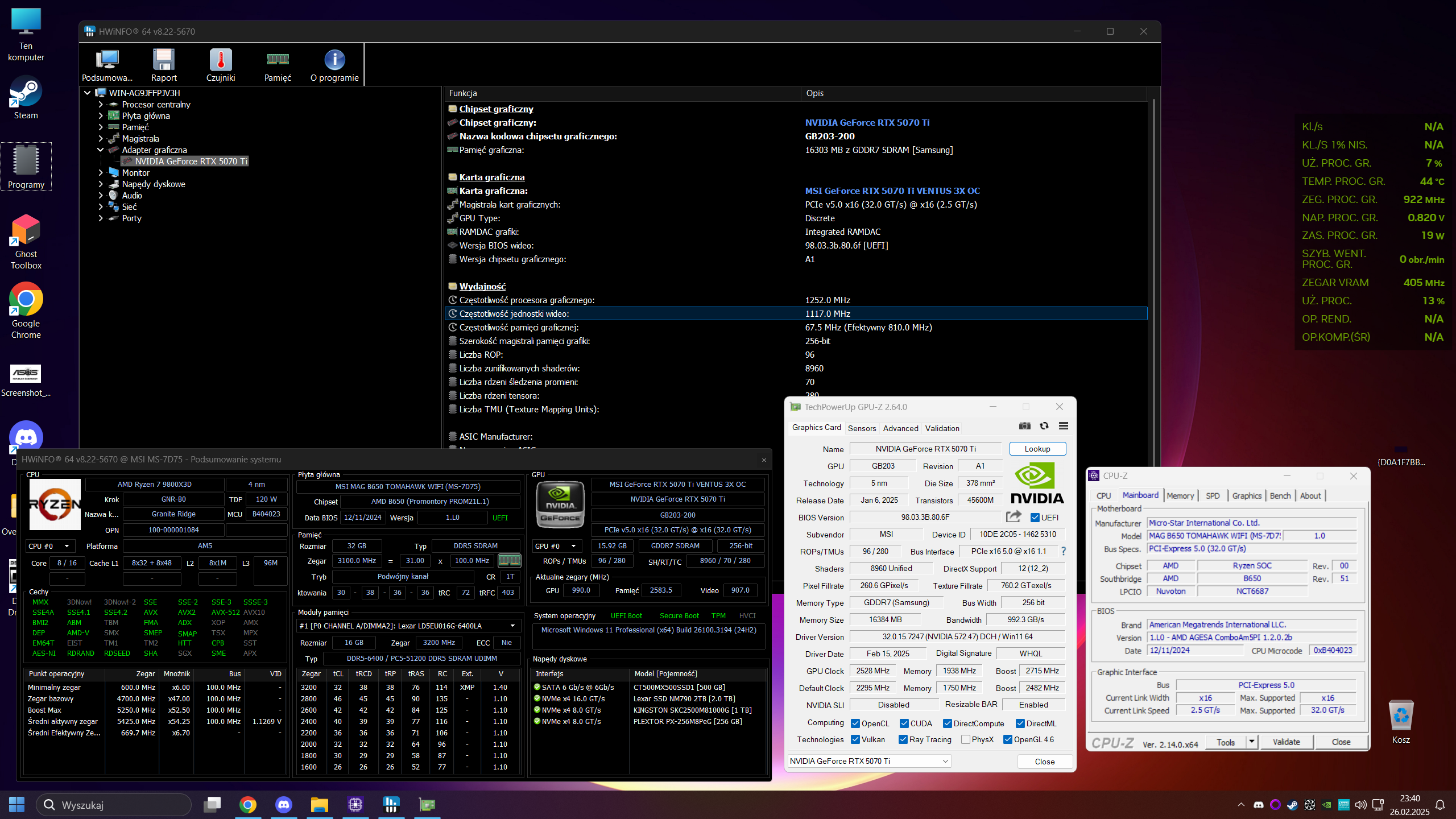This screenshot has height=819, width=1456.
Task: Click the BIOS export share icon
Action: [x=1014, y=517]
